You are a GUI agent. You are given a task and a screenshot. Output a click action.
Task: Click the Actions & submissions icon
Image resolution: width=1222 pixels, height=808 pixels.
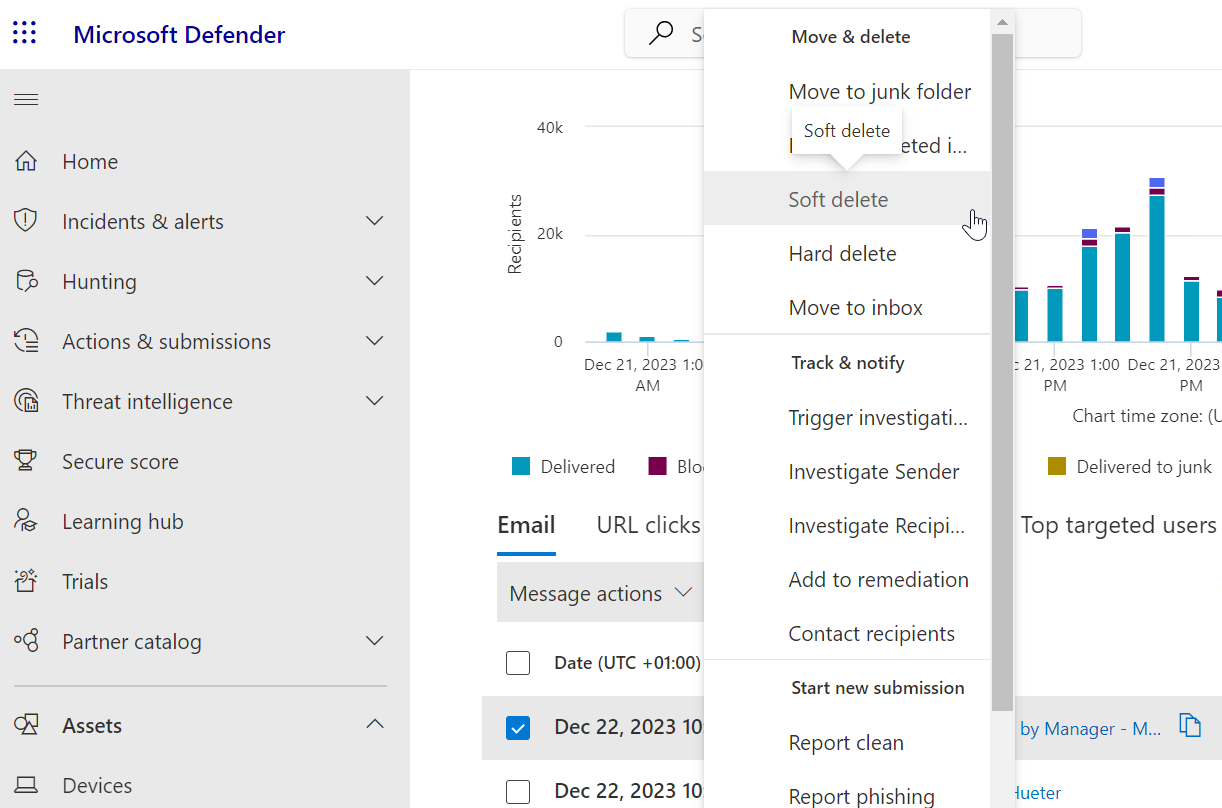(x=26, y=341)
